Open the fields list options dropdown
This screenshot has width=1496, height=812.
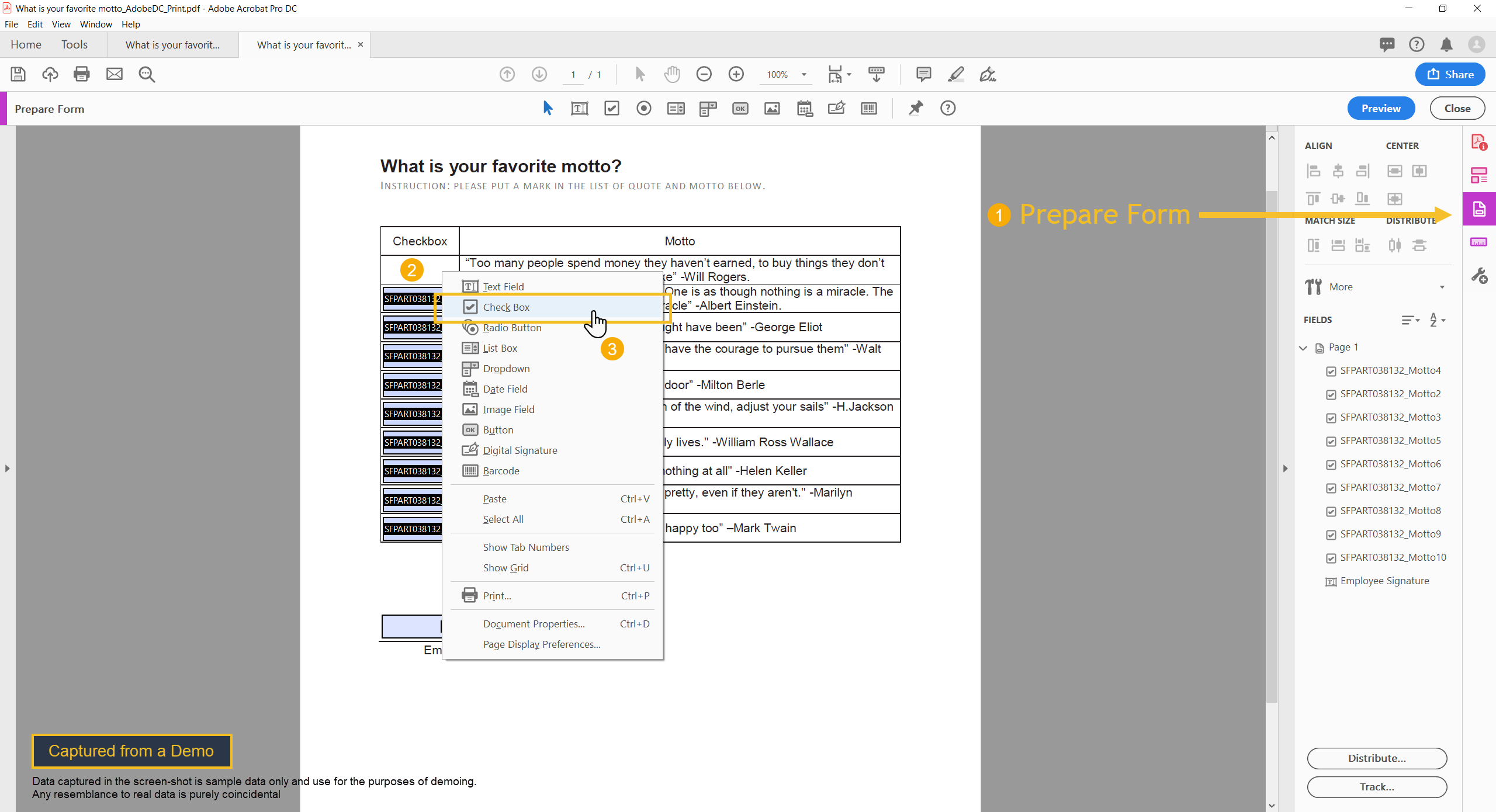click(x=1410, y=320)
